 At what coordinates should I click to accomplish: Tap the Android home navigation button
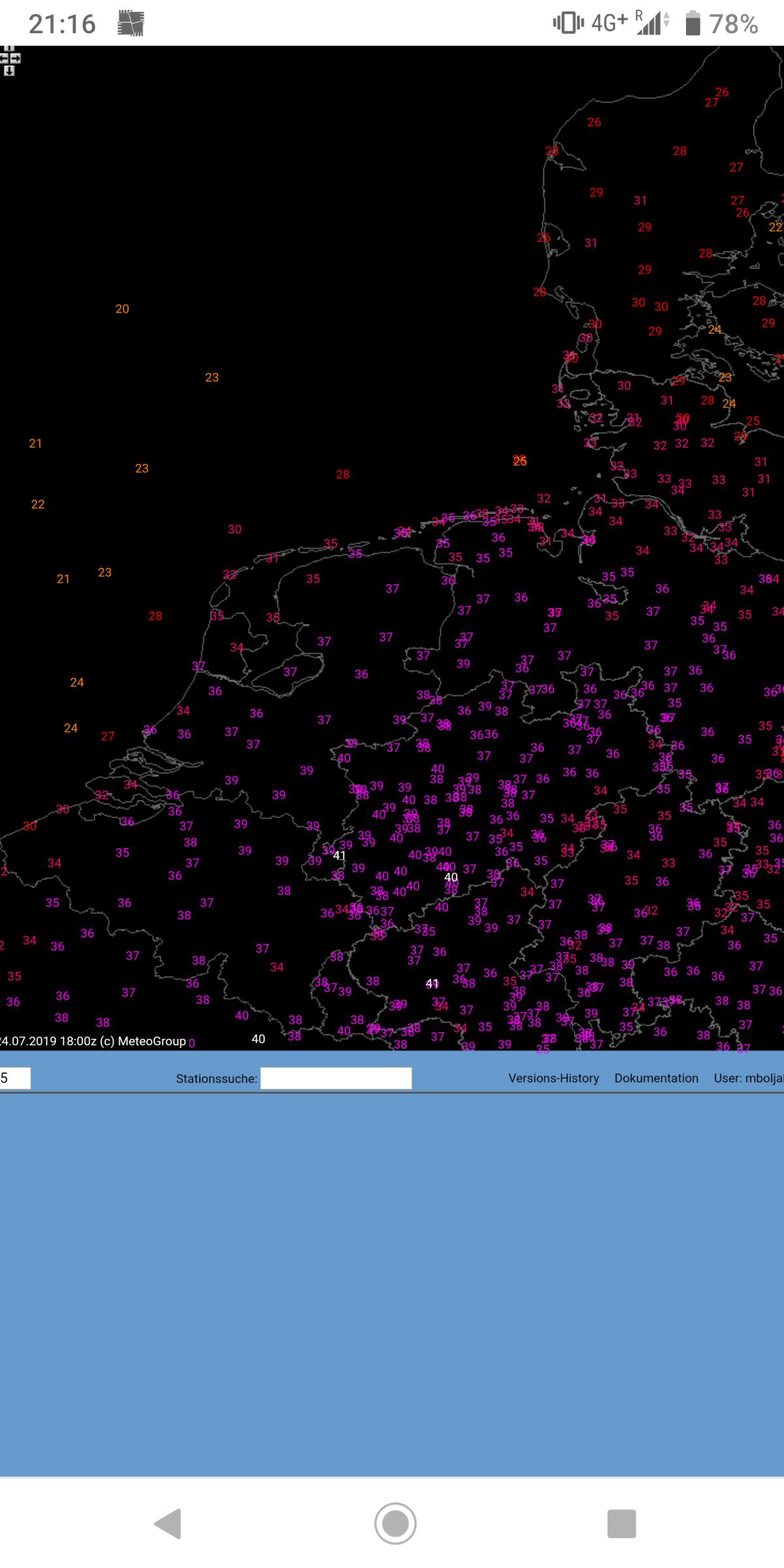pos(395,1524)
